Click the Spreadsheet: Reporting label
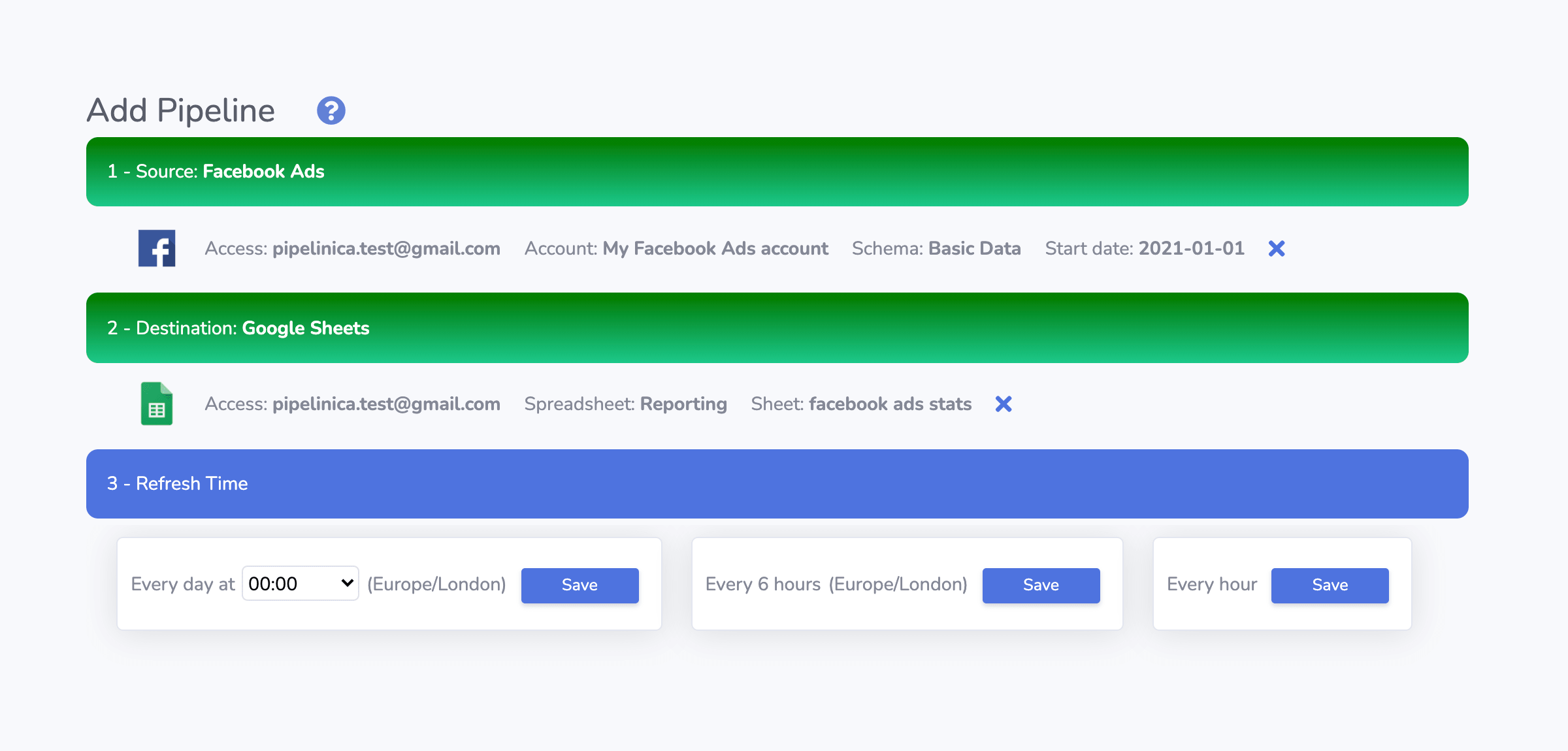The image size is (1568, 751). pos(625,404)
